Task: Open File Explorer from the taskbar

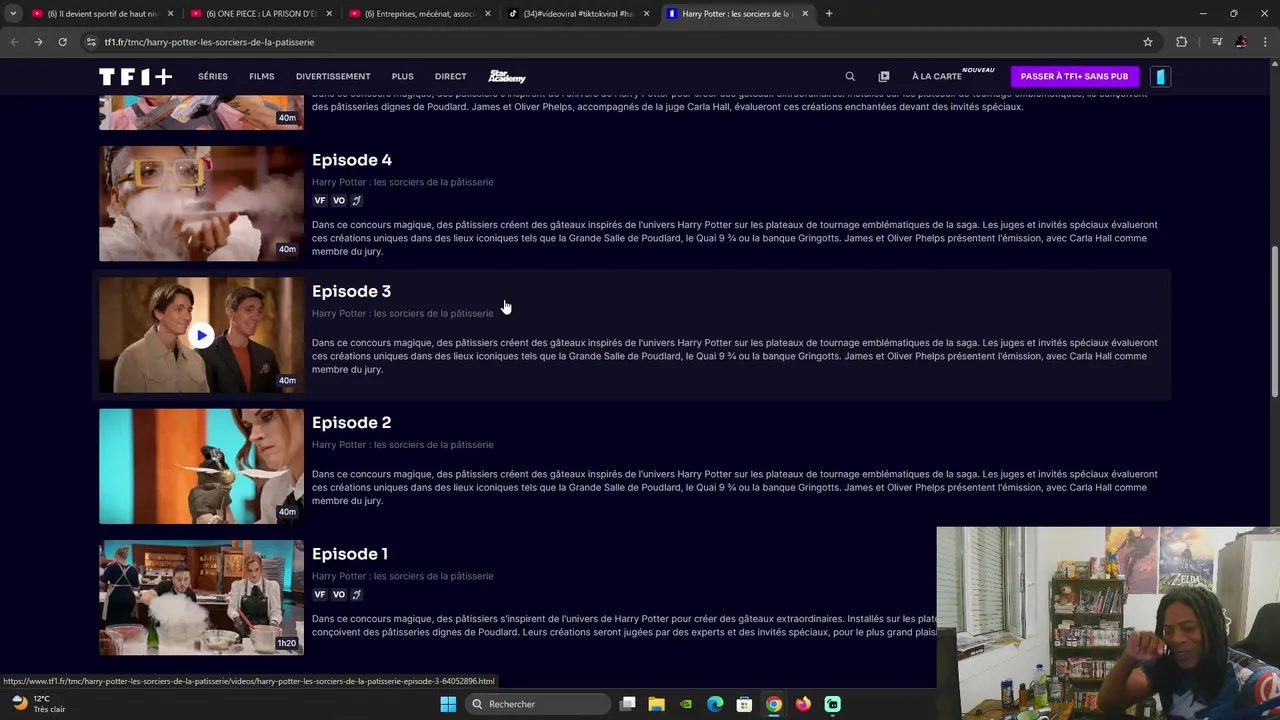Action: (657, 704)
